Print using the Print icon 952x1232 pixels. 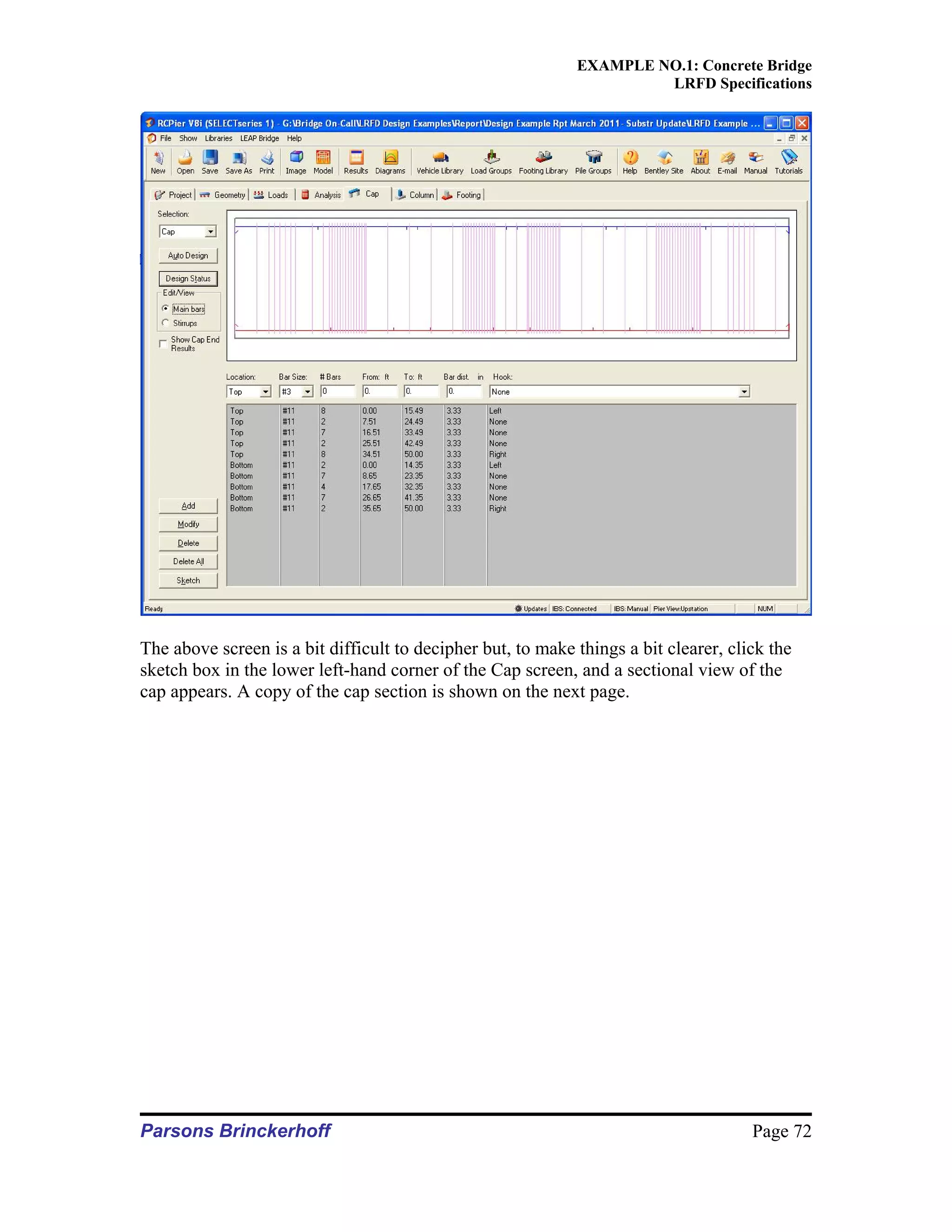(x=267, y=162)
